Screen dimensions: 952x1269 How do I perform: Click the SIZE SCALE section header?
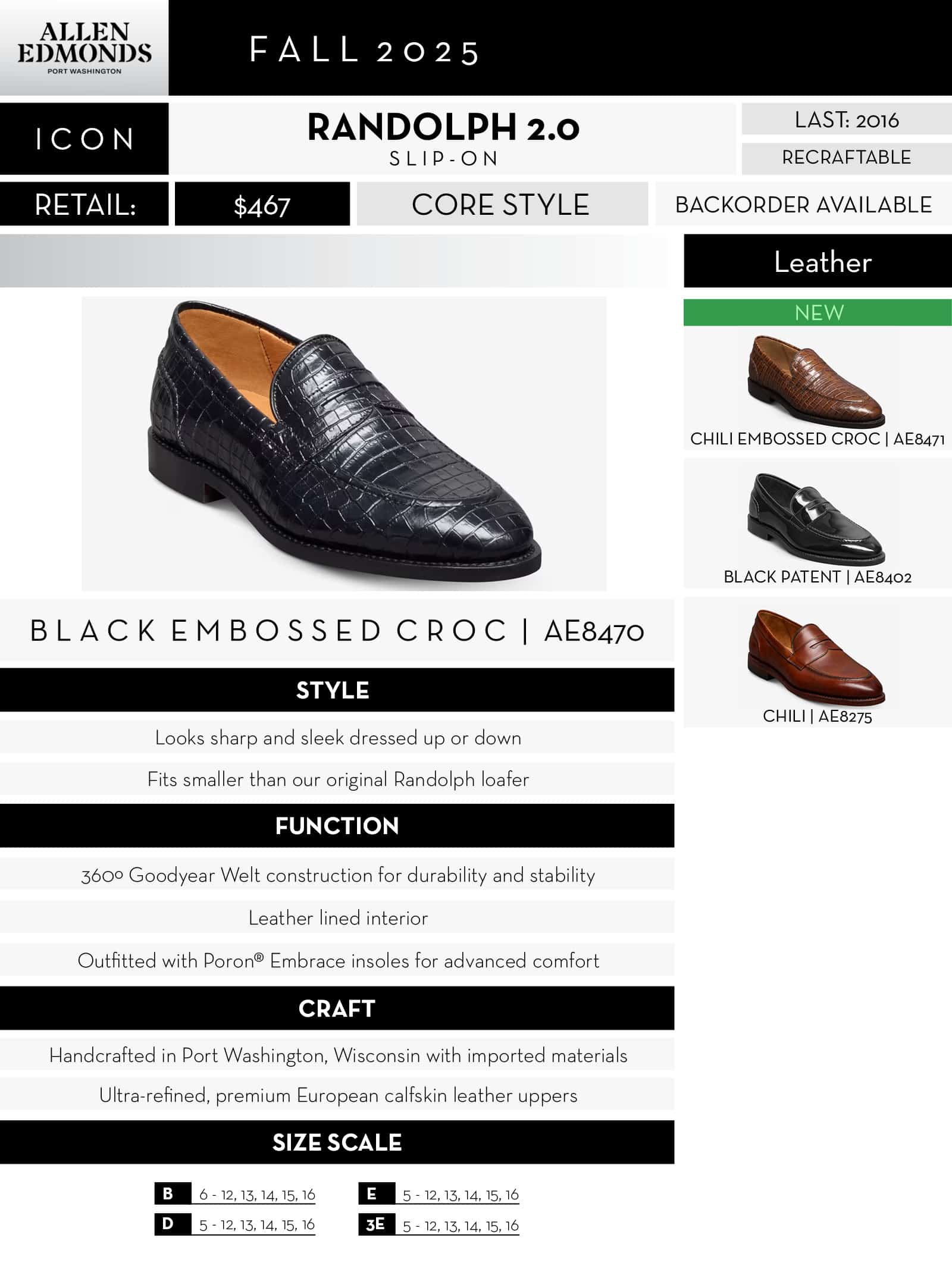coord(337,1142)
